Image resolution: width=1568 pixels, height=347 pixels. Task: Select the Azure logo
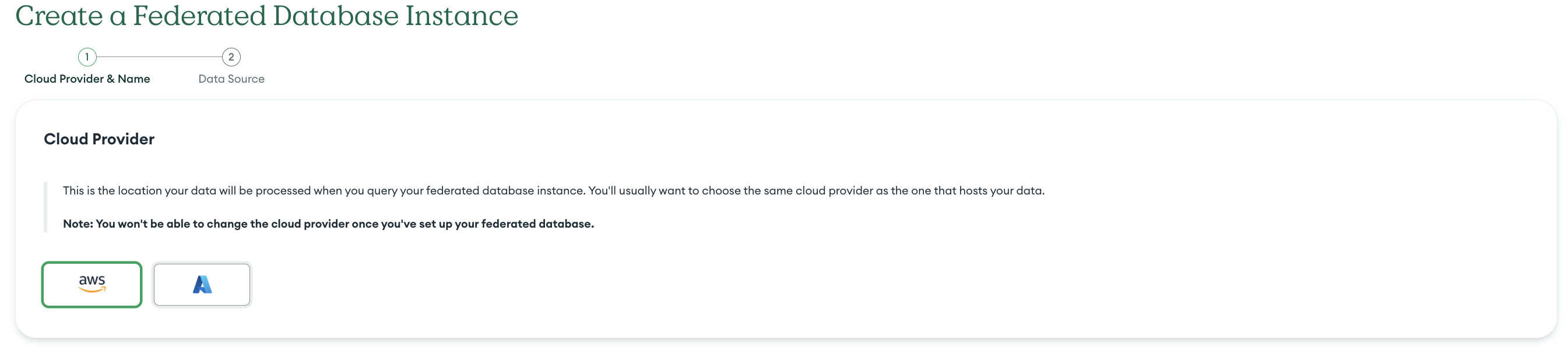point(202,284)
